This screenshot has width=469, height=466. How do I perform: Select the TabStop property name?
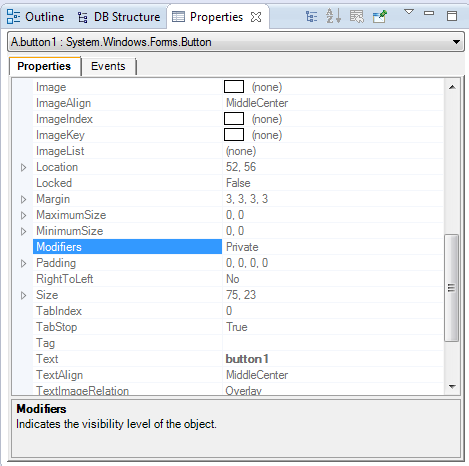(56, 327)
